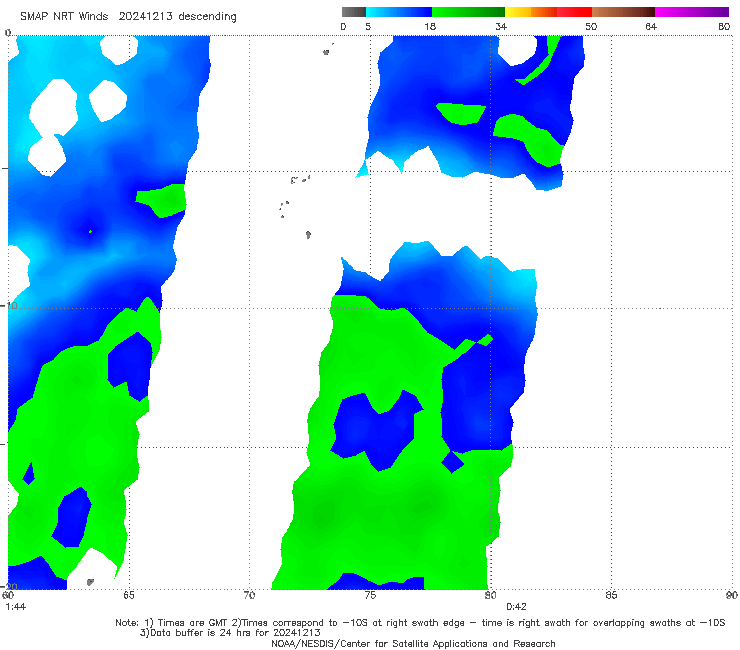Click the longitude axis label 65
Screen dimensions: 740x650
click(x=129, y=595)
